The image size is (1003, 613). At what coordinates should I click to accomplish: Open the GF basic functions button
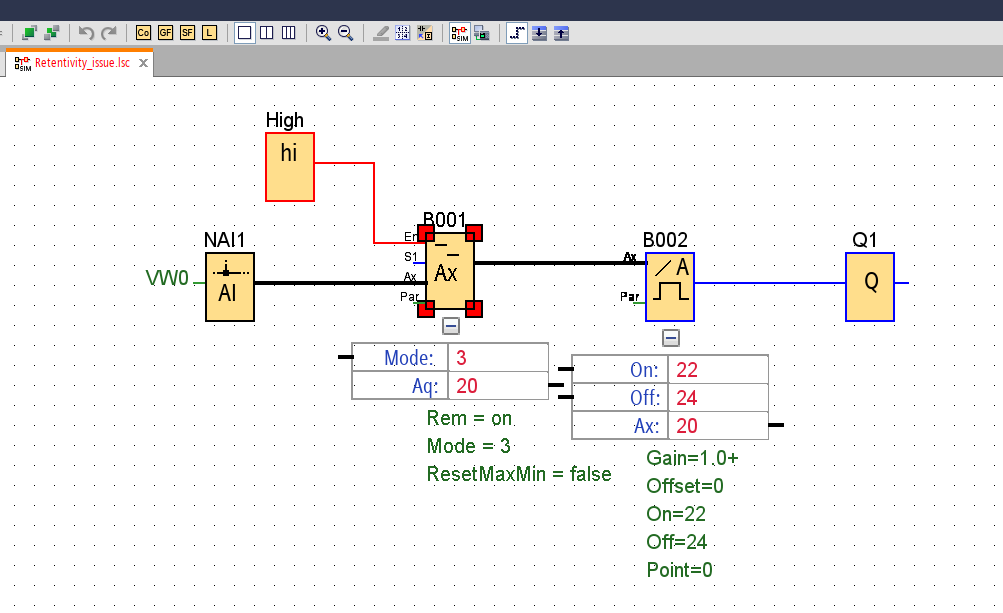[165, 33]
